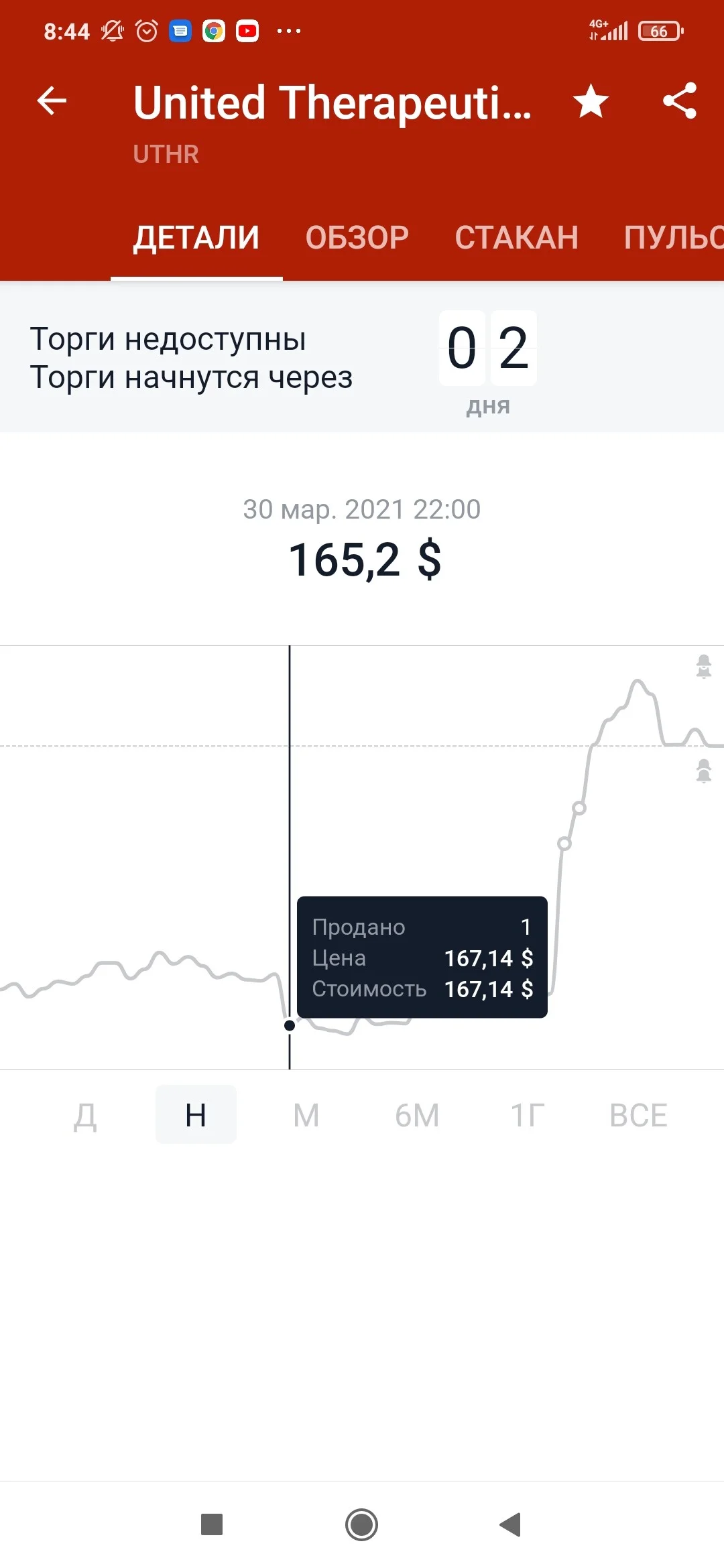Toggle the favorite star icon
This screenshot has width=724, height=1568.
591,102
